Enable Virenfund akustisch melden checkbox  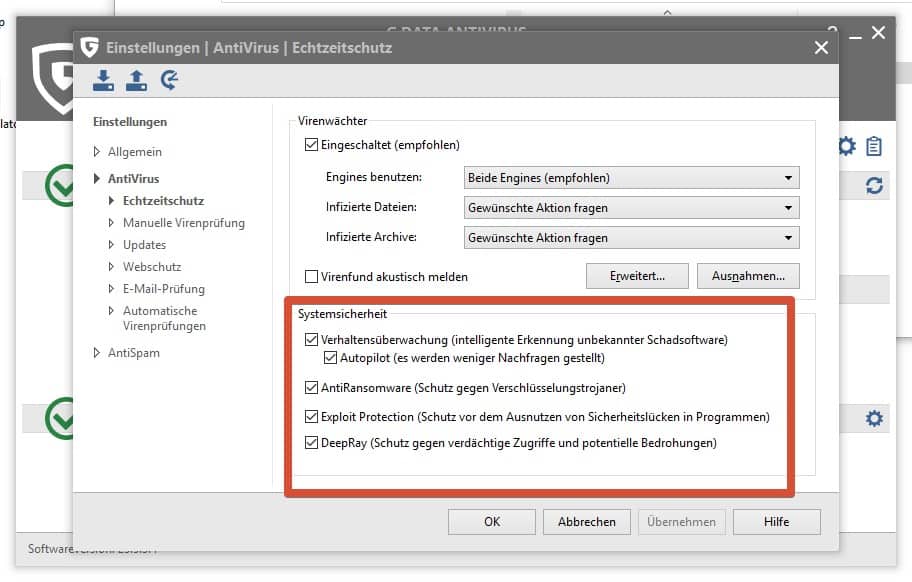[x=311, y=276]
